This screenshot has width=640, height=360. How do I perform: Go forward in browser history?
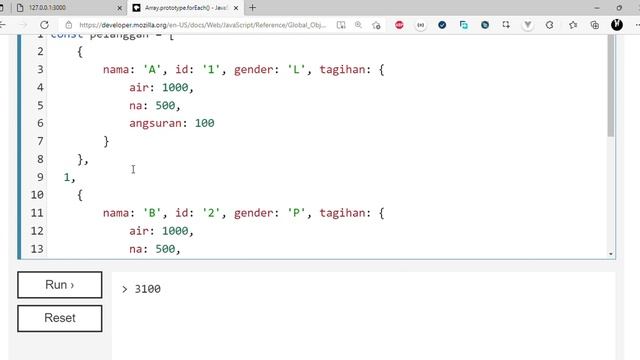tap(22, 25)
